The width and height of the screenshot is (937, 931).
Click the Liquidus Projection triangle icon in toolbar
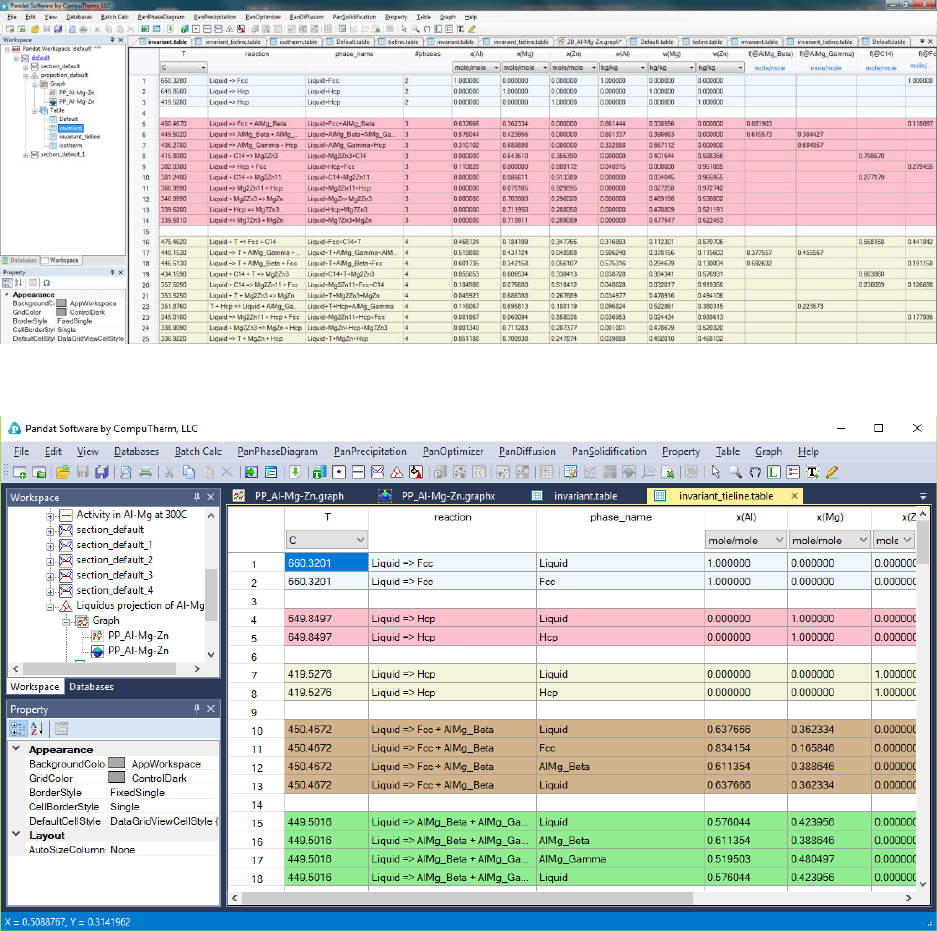[x=397, y=473]
